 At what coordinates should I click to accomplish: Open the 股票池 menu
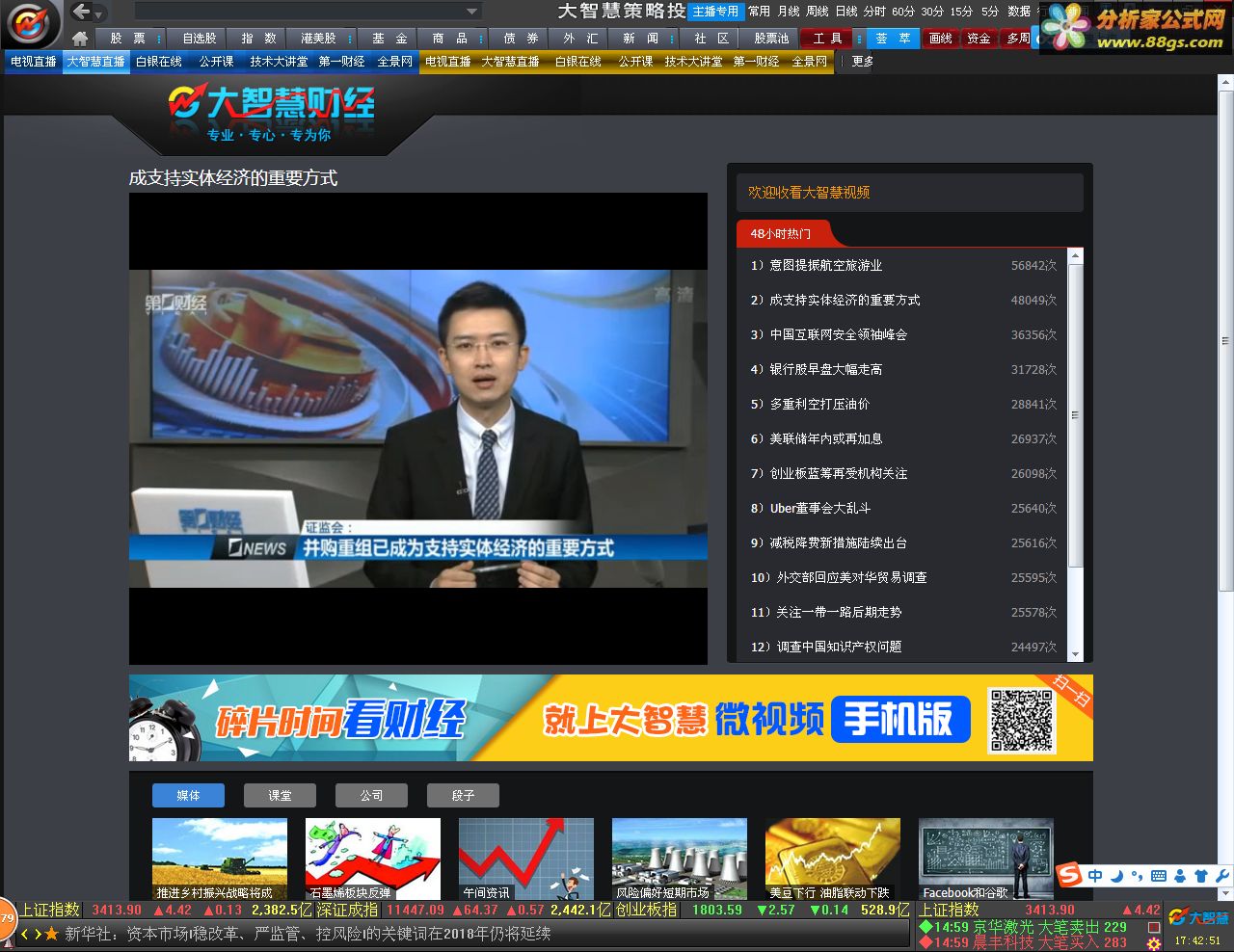coord(770,39)
